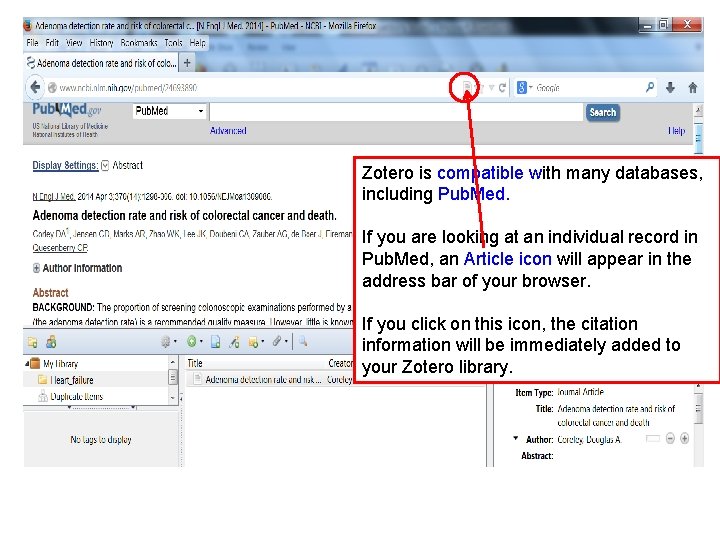Open the Google search engine selector
Screen dimensions: 720x540
(x=524, y=87)
